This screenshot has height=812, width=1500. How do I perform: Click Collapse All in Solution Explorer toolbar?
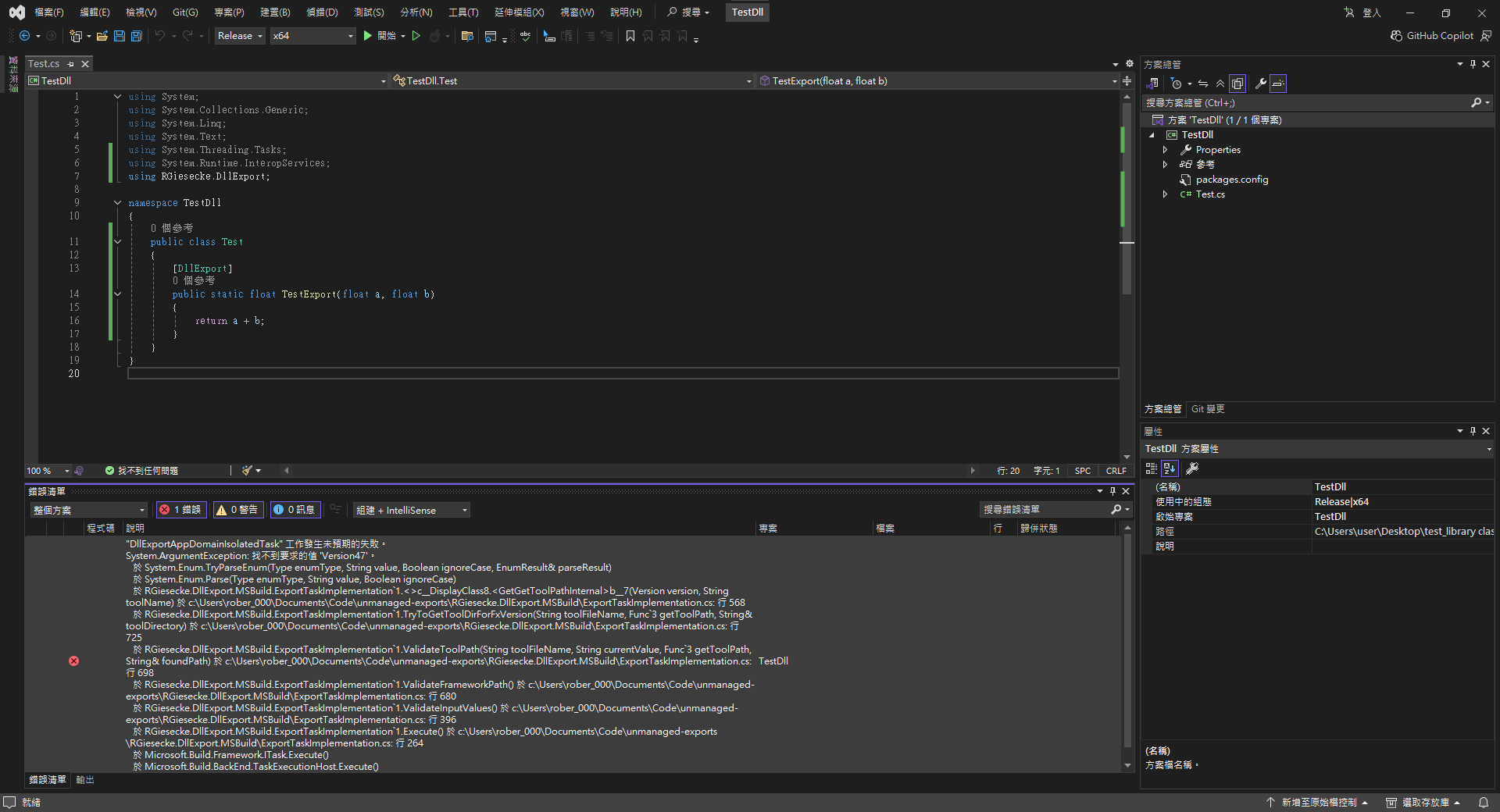(1220, 84)
